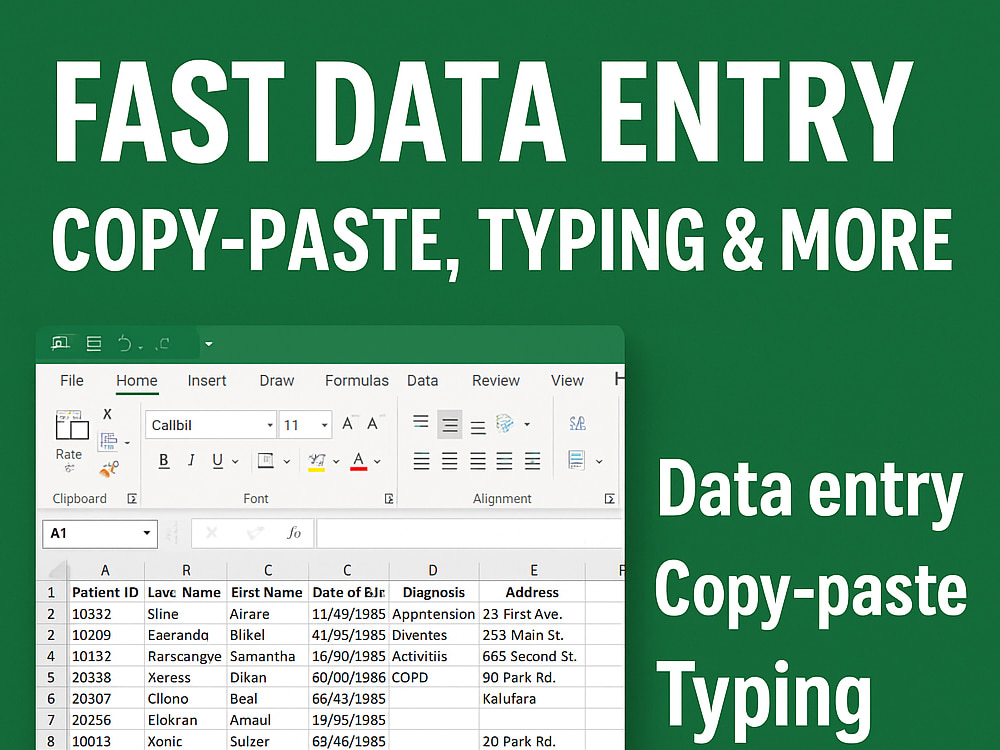Click the Orientation text angle icon

pos(504,423)
